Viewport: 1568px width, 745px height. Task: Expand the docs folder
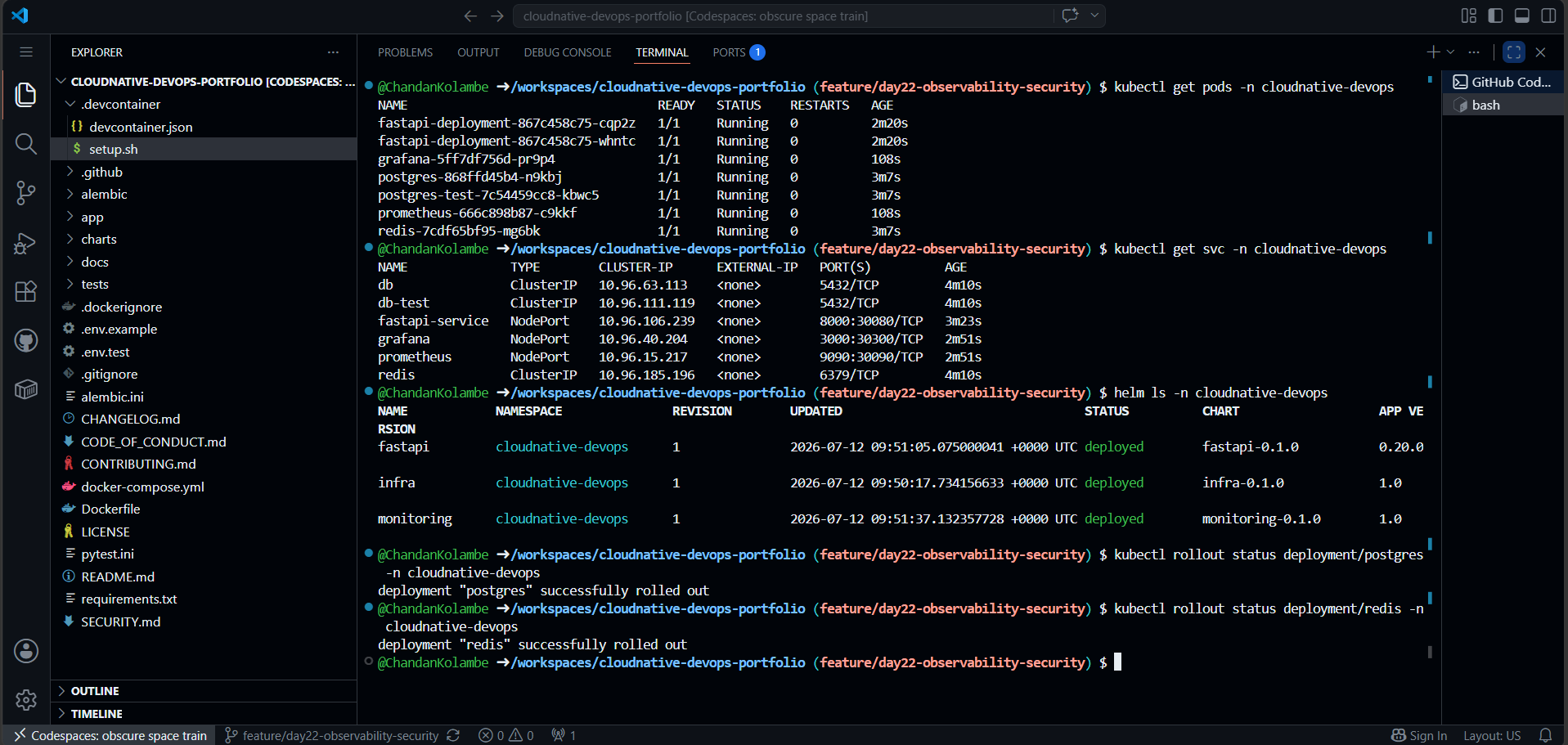tap(204, 262)
